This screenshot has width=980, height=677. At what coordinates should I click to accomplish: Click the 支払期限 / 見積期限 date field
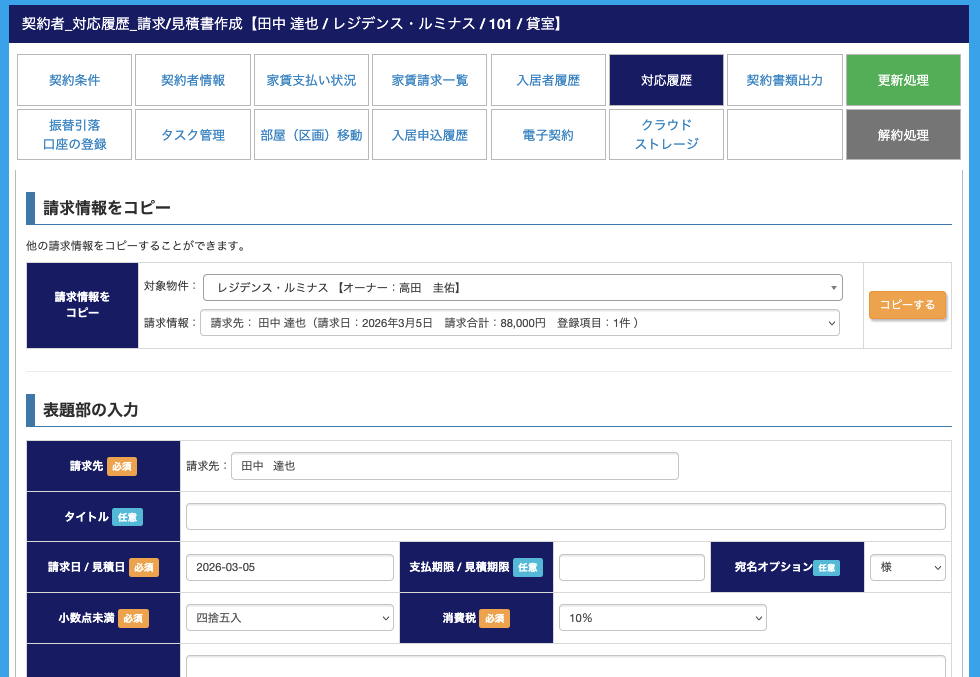point(631,567)
